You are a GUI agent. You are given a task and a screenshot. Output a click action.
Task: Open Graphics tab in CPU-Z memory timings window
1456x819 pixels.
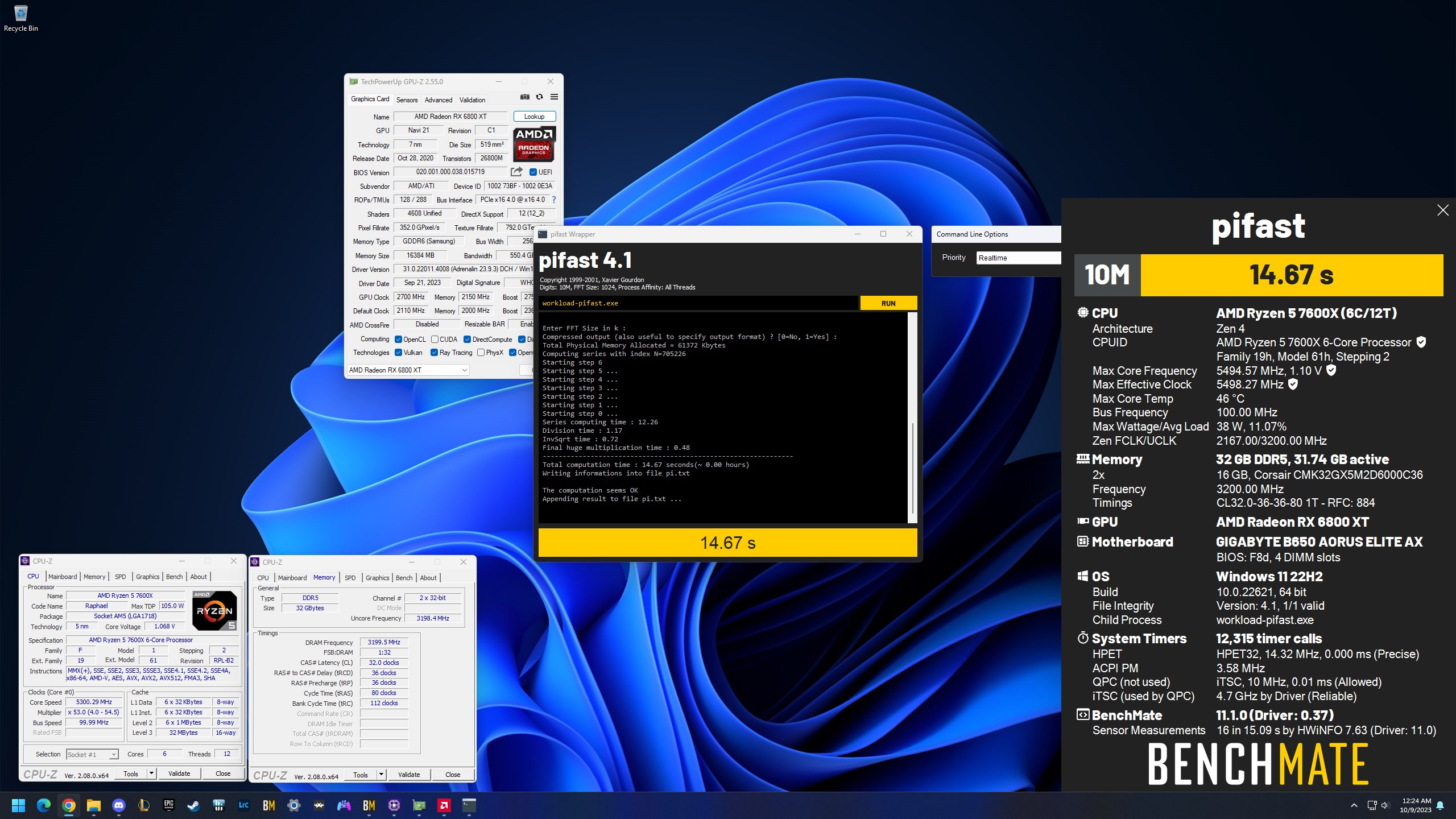tap(378, 578)
